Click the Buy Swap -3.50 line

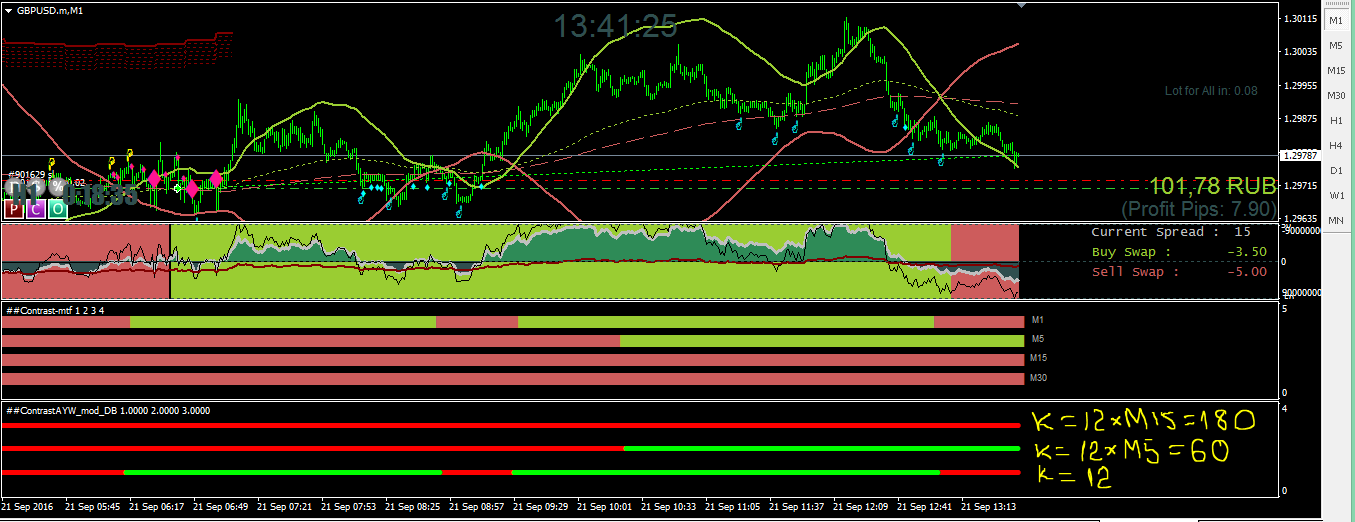(1179, 252)
